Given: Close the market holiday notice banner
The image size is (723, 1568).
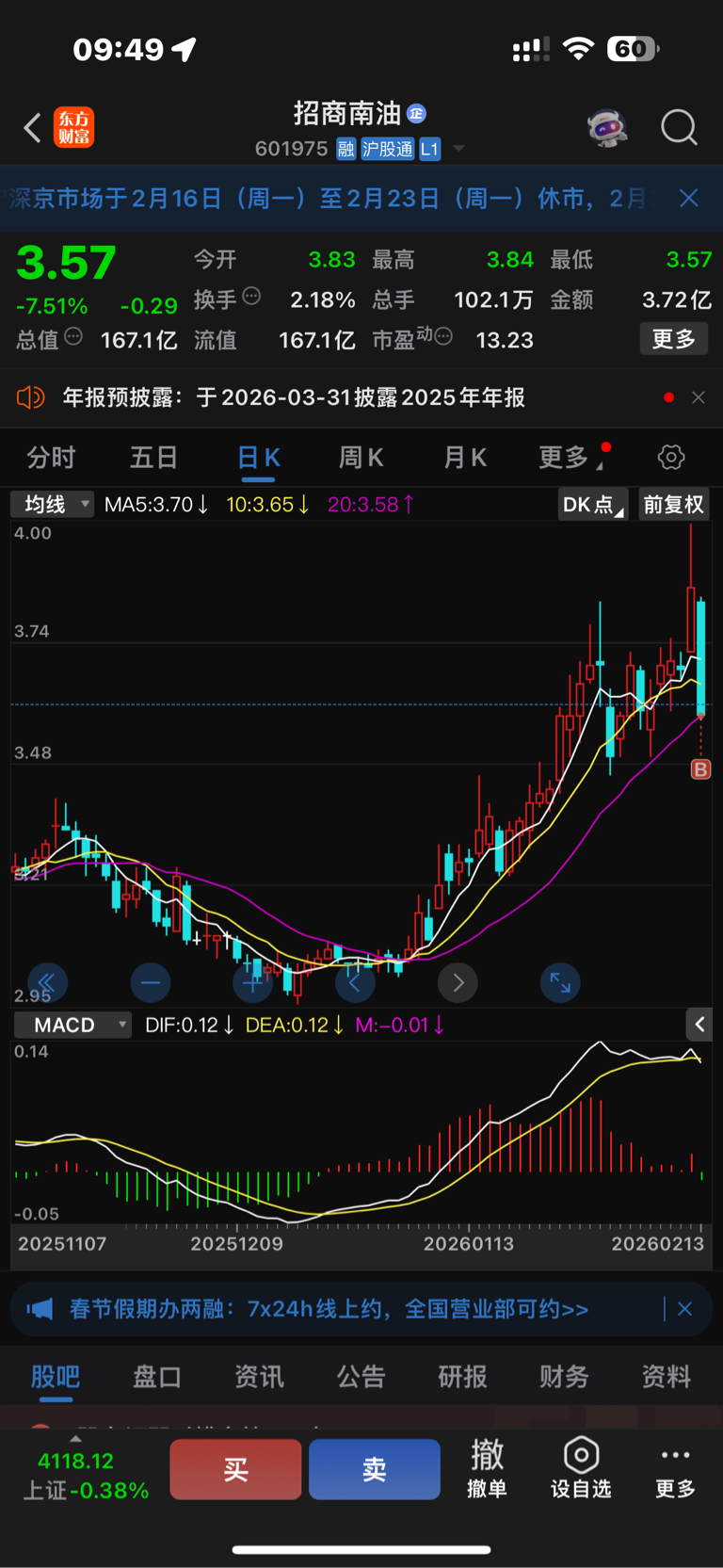Looking at the screenshot, I should (689, 198).
